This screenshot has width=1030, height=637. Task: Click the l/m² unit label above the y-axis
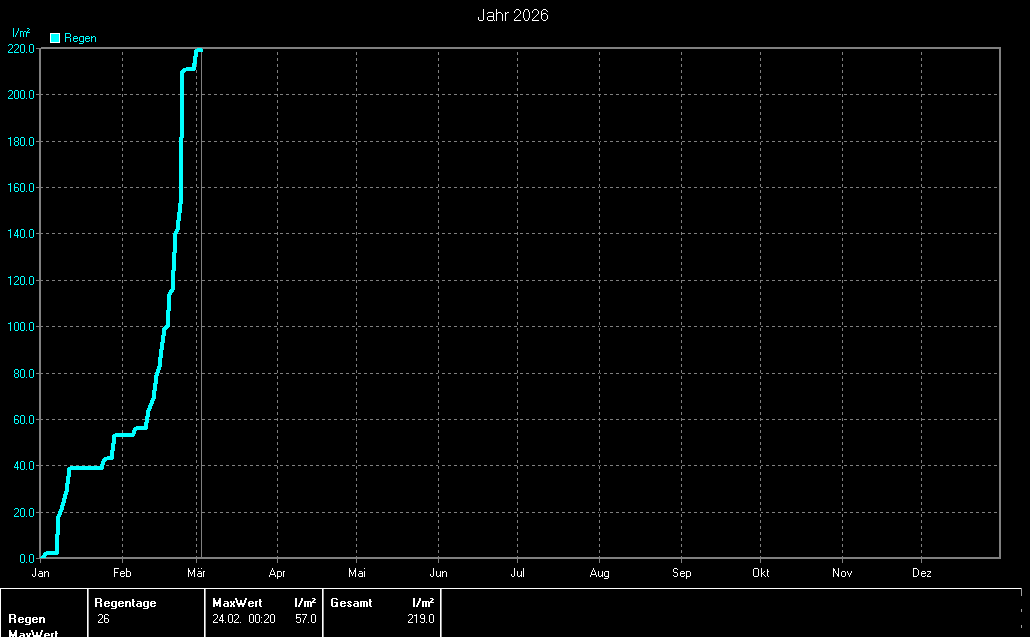pyautogui.click(x=20, y=33)
